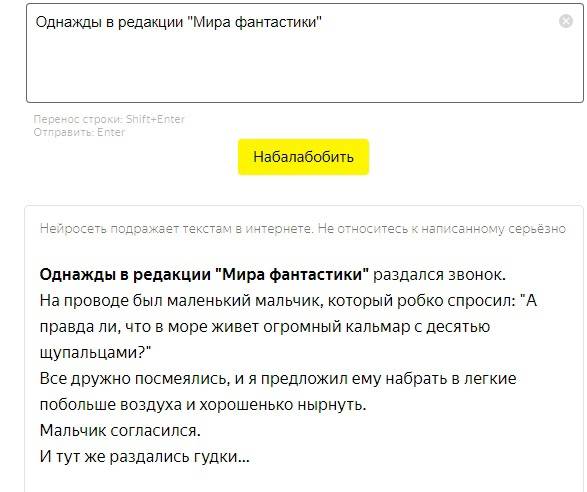Click the words "раздался звонок" in the output
Viewport: 587px width, 492px height.
pyautogui.click(x=439, y=274)
